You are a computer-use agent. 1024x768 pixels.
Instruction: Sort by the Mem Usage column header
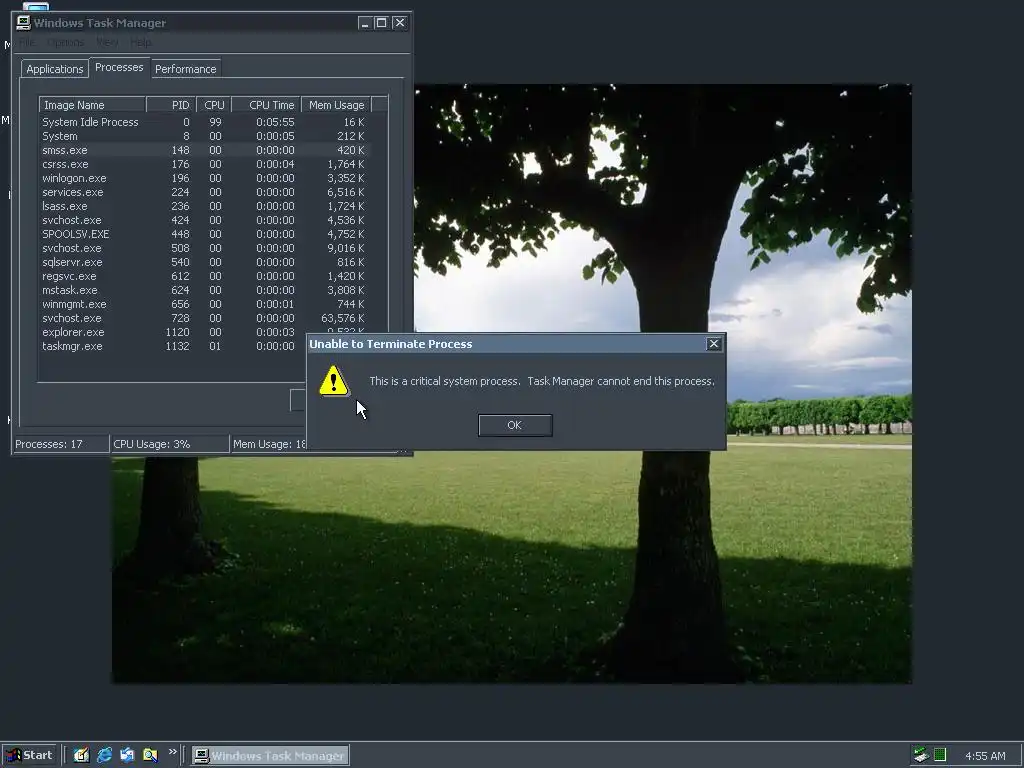tap(336, 105)
